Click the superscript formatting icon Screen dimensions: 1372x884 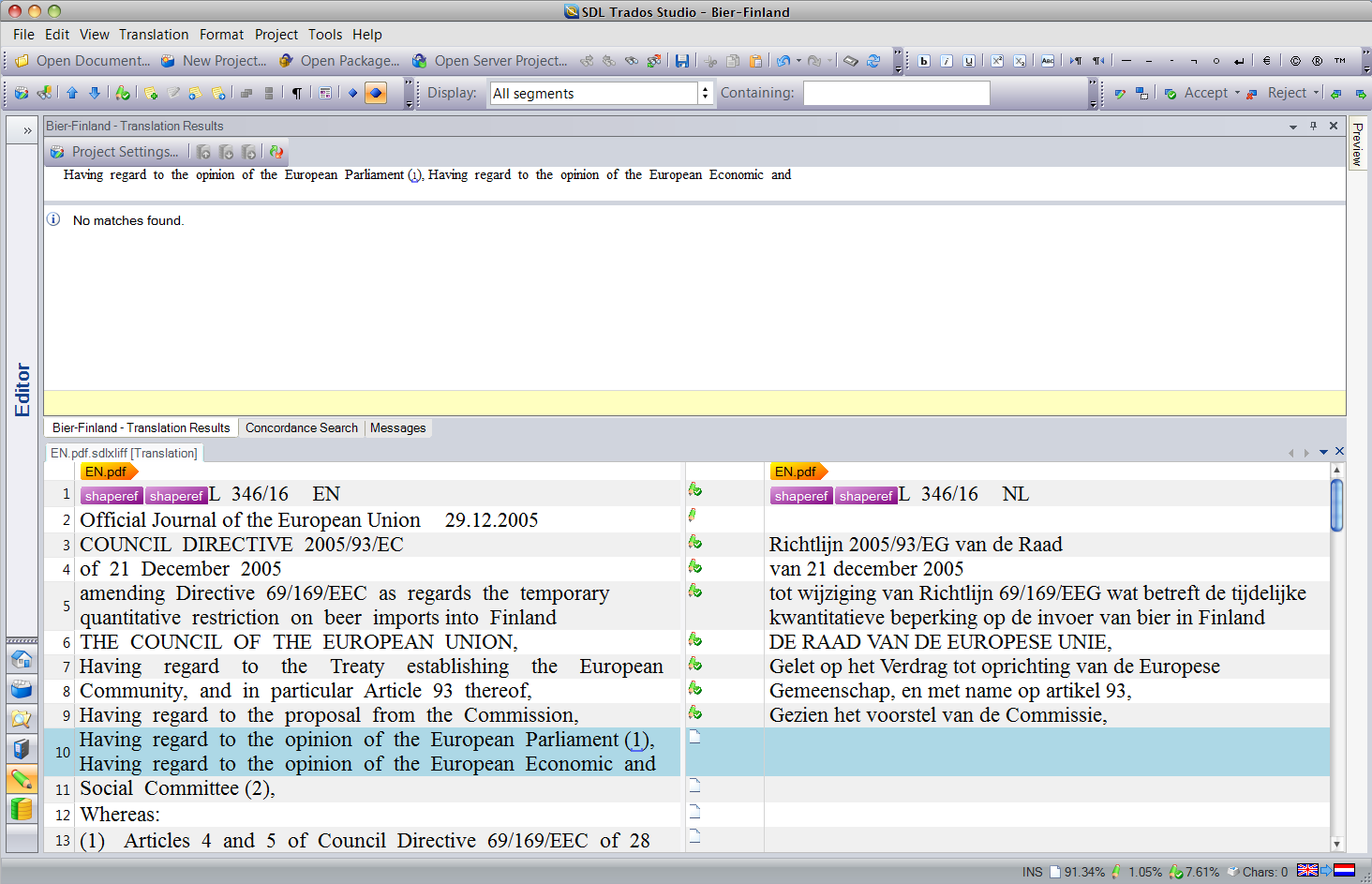997,61
